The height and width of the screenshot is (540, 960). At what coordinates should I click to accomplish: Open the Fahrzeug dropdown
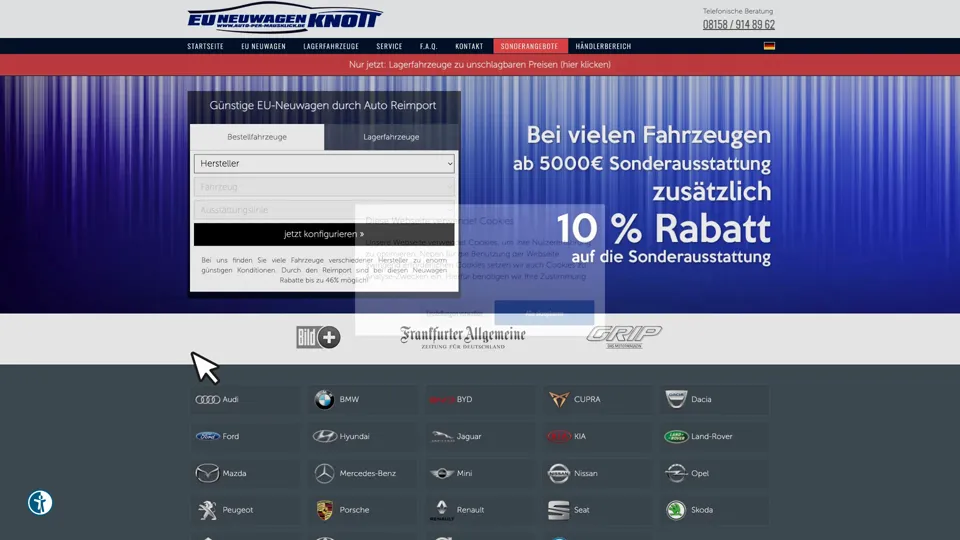tap(324, 187)
